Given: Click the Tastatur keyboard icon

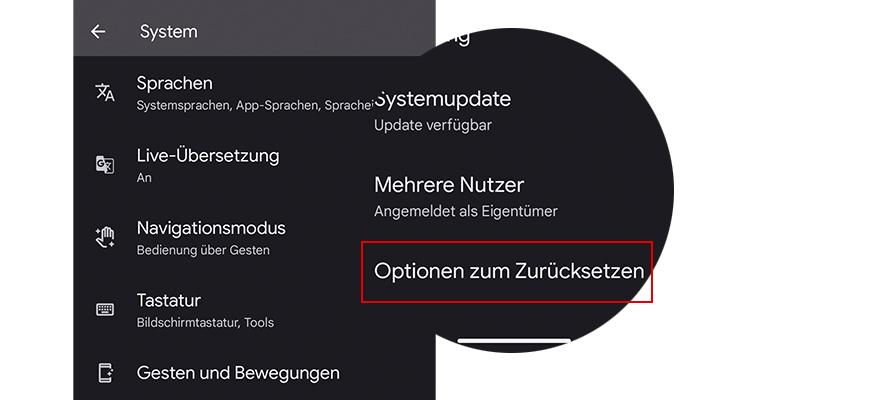Looking at the screenshot, I should (x=105, y=310).
